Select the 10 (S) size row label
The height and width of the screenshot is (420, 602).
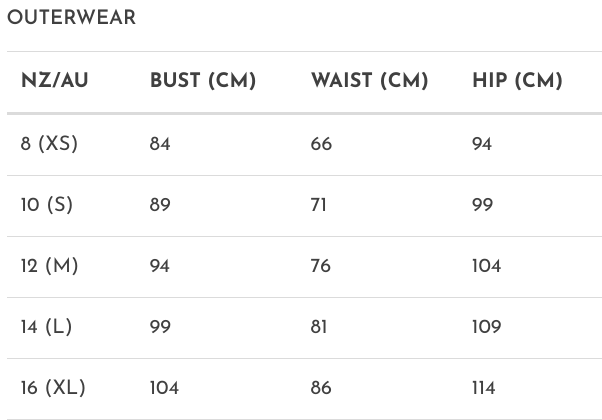pyautogui.click(x=46, y=205)
